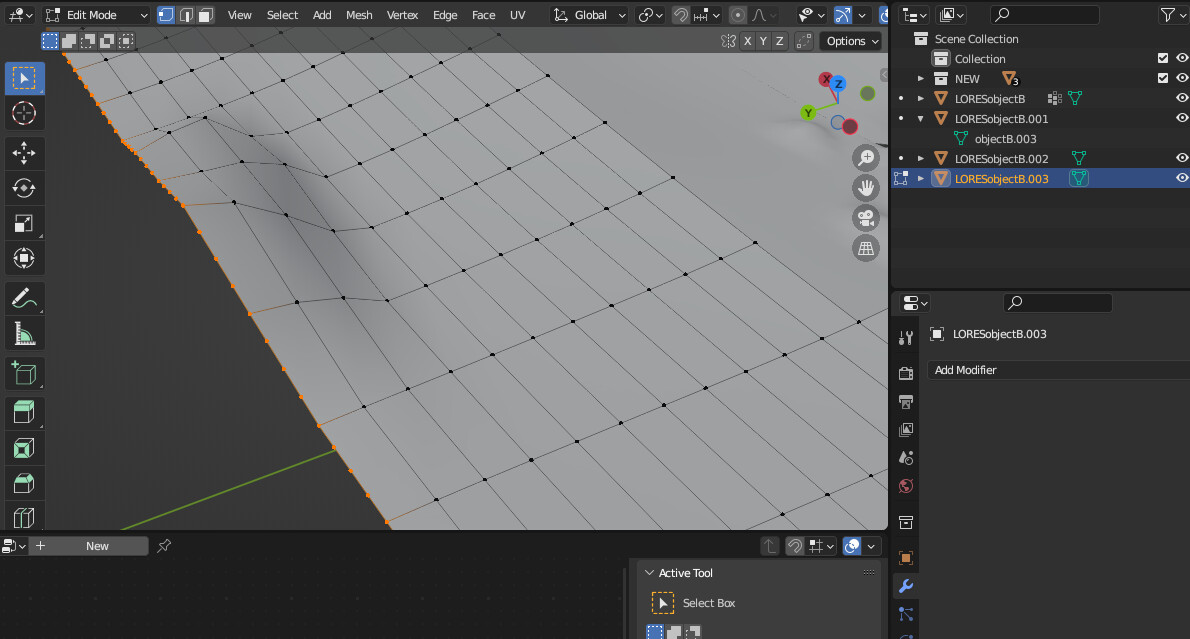This screenshot has height=639, width=1190.
Task: Select the Tweak tool in the viewport toolbar
Action: (x=24, y=78)
